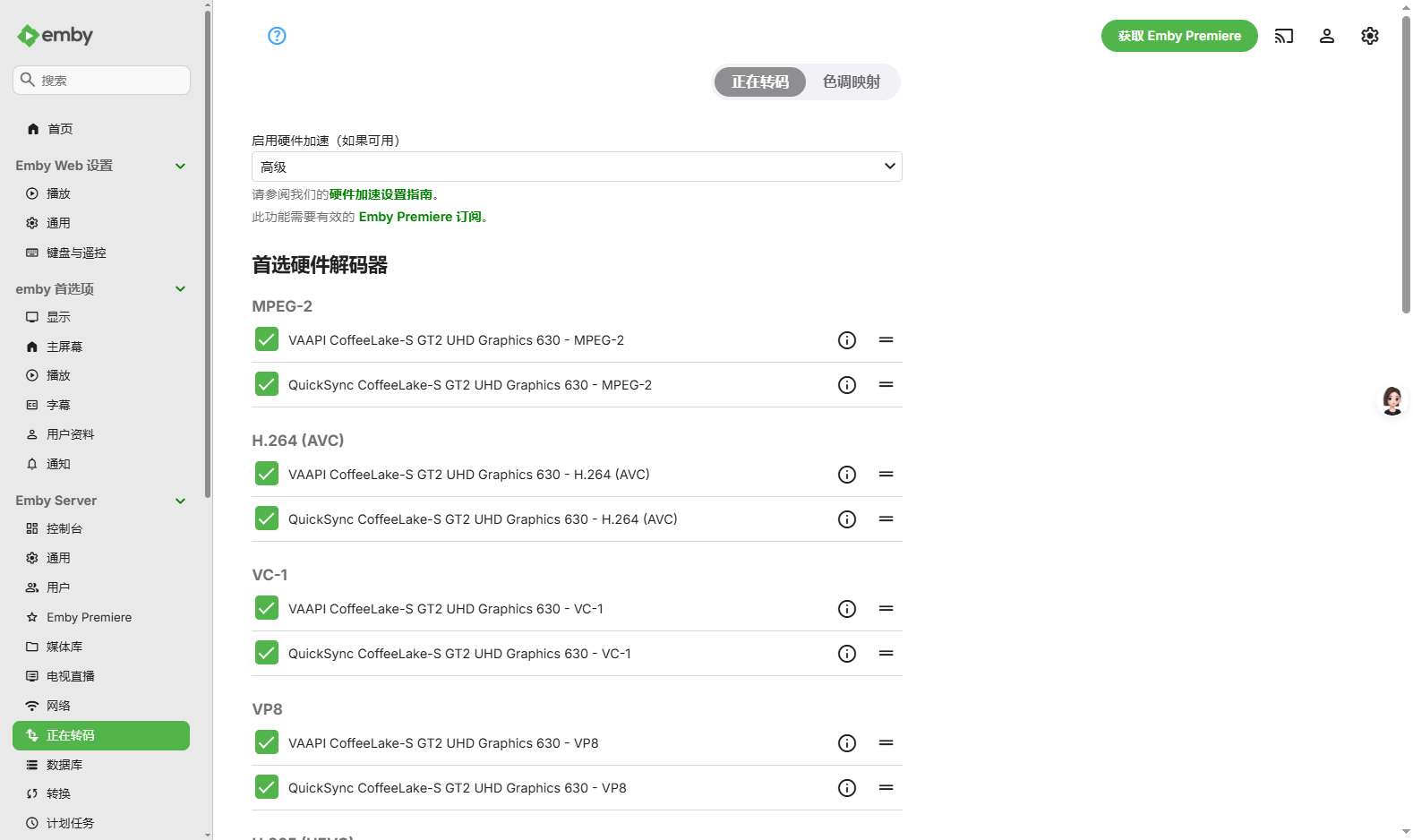
Task: Switch to the 色调映射 tab
Action: click(852, 82)
